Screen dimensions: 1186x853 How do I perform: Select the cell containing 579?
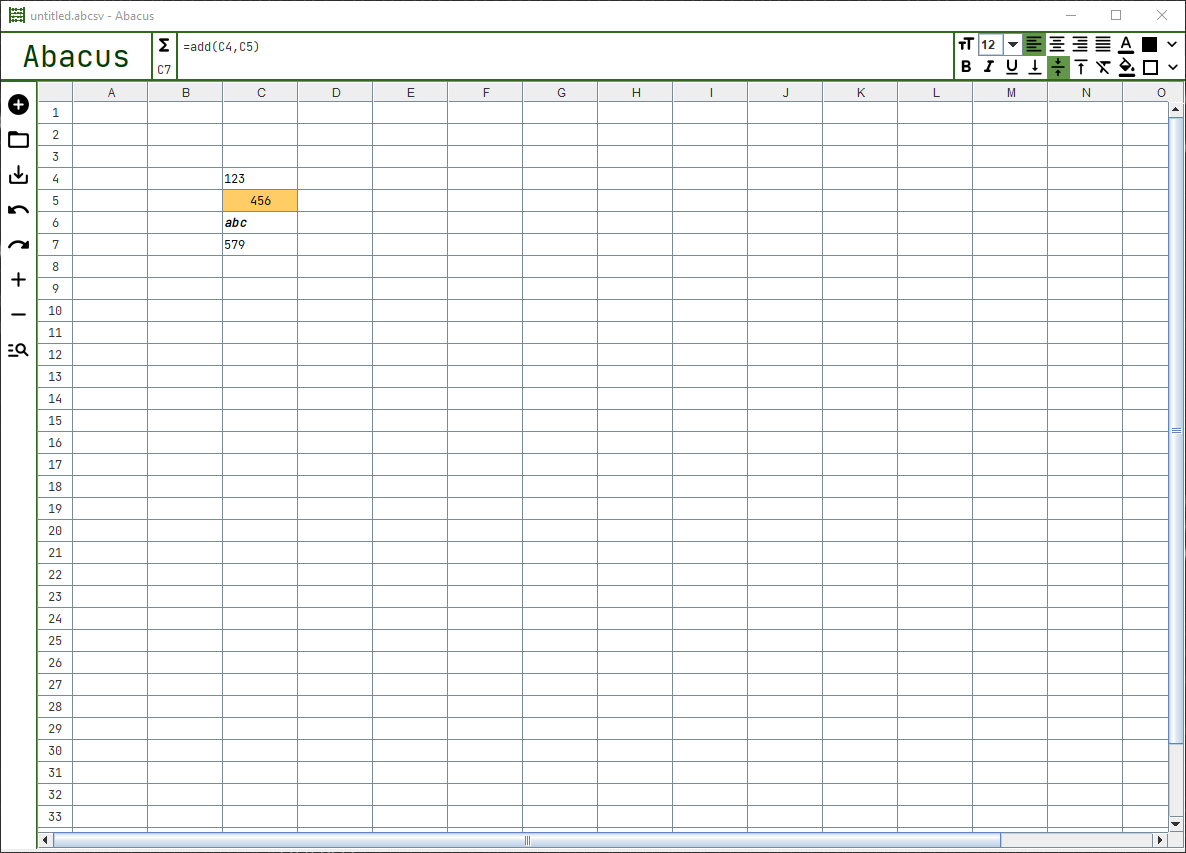point(260,244)
